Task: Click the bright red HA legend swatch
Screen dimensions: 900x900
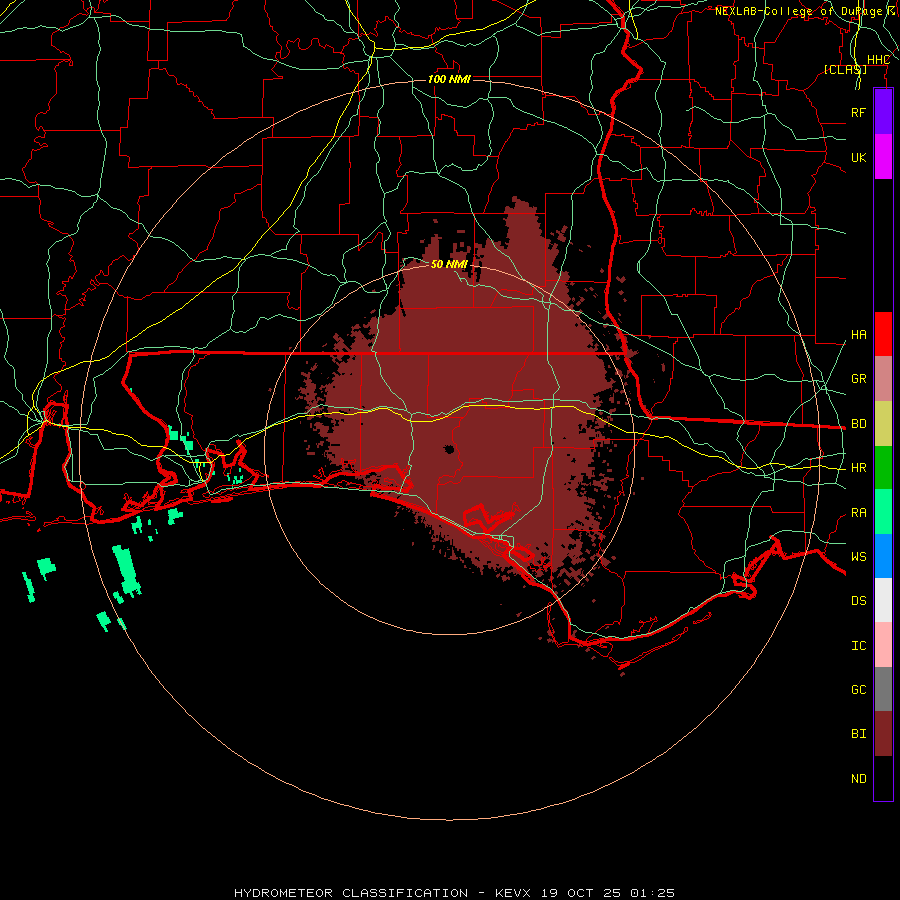Action: coord(883,334)
